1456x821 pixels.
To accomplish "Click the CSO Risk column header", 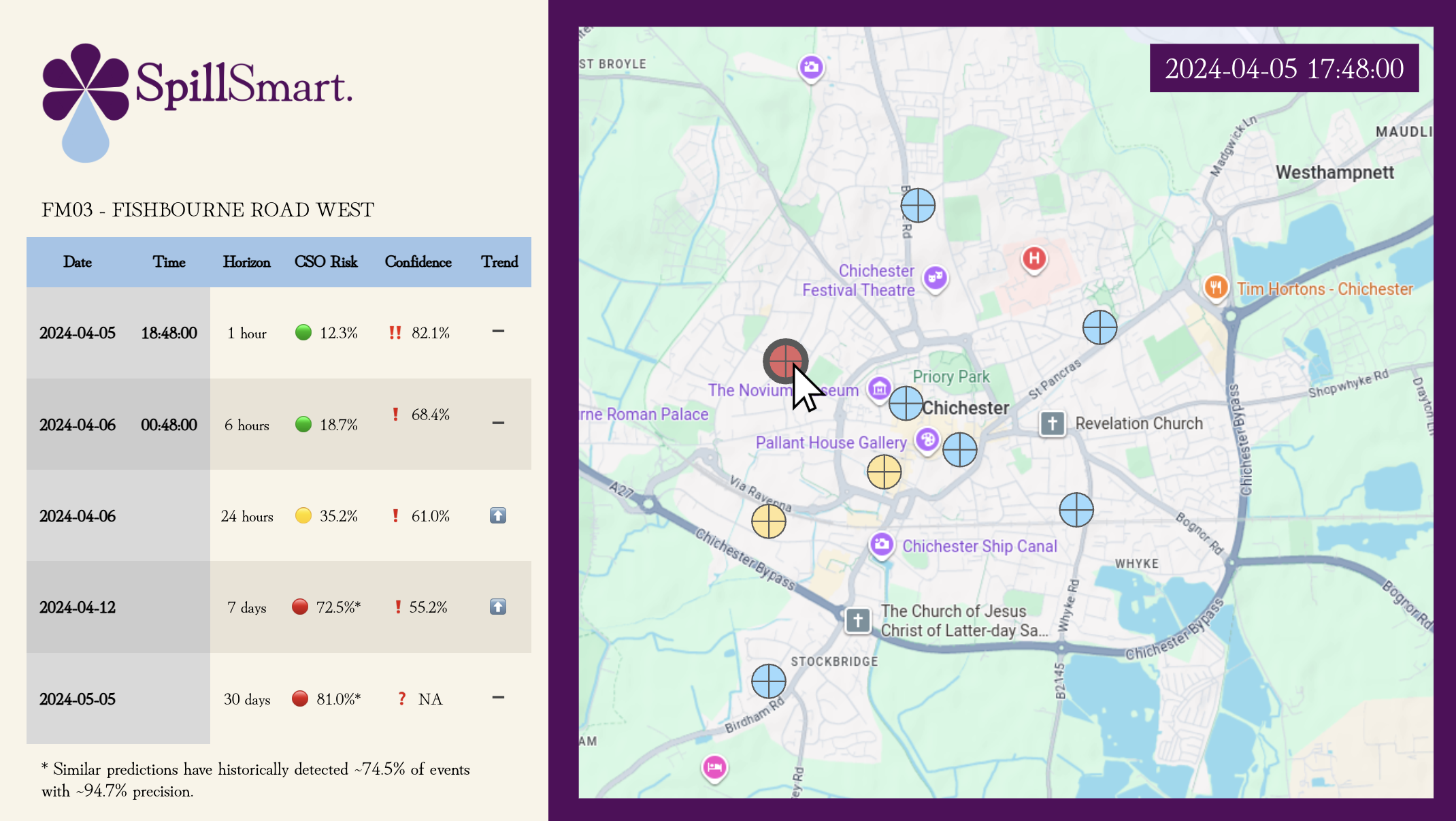I will pos(326,262).
